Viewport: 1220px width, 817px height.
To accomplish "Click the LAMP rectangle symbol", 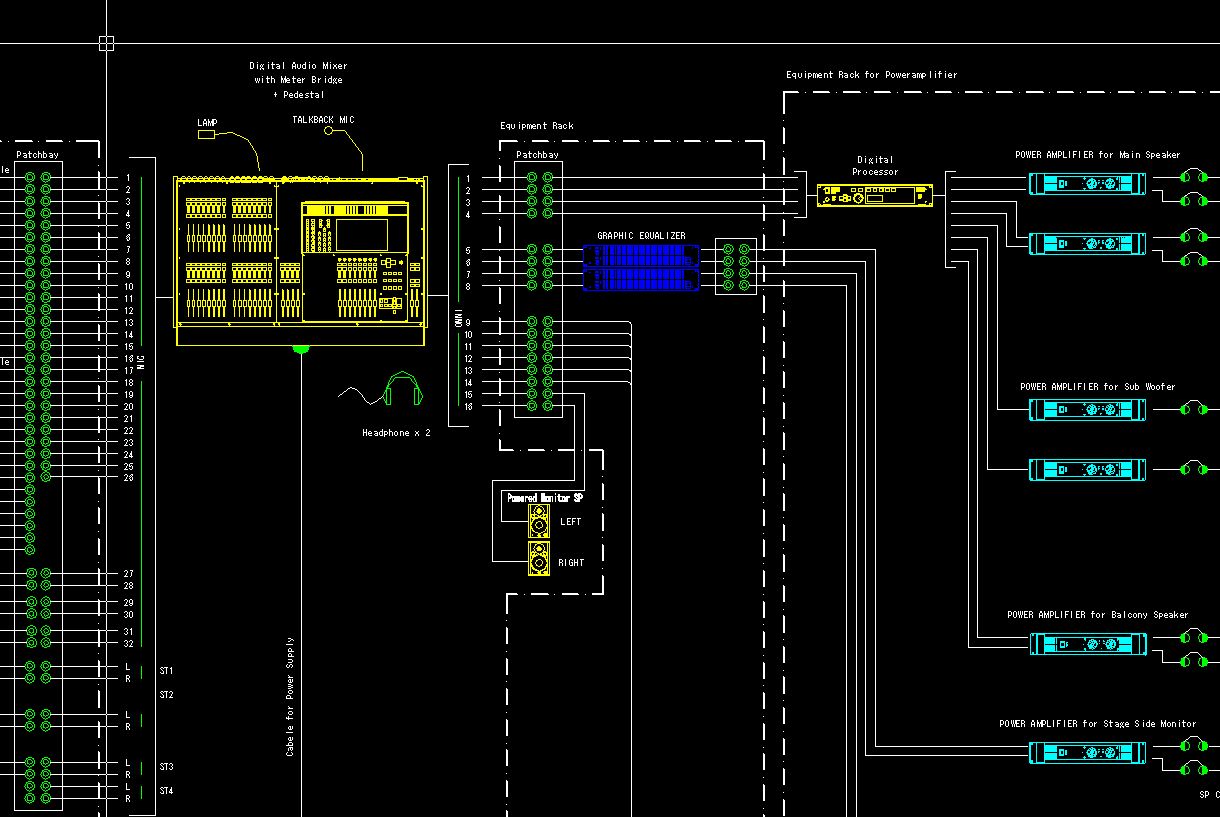I will pyautogui.click(x=207, y=134).
